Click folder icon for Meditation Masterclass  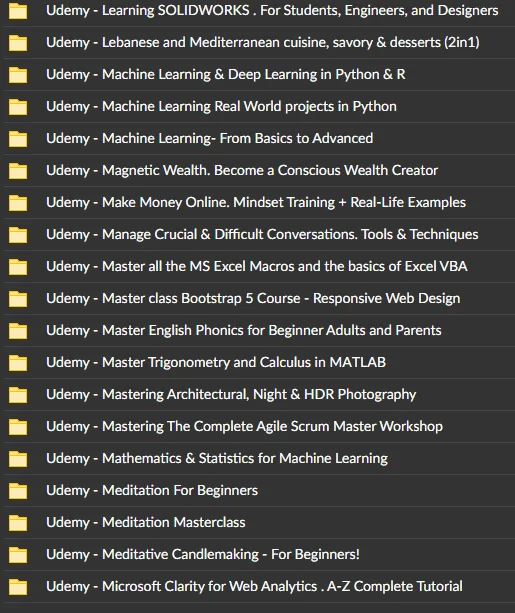(18, 523)
